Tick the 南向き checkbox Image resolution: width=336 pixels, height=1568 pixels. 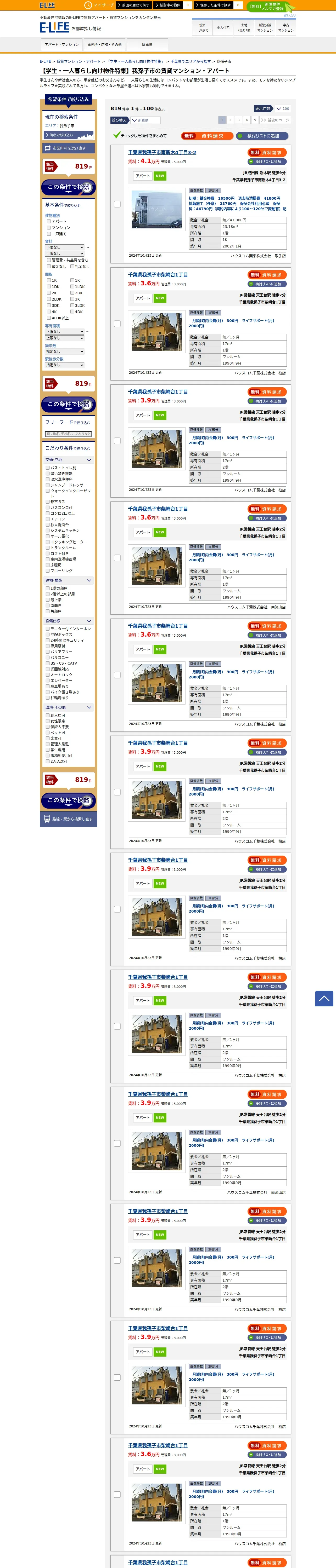point(48,606)
